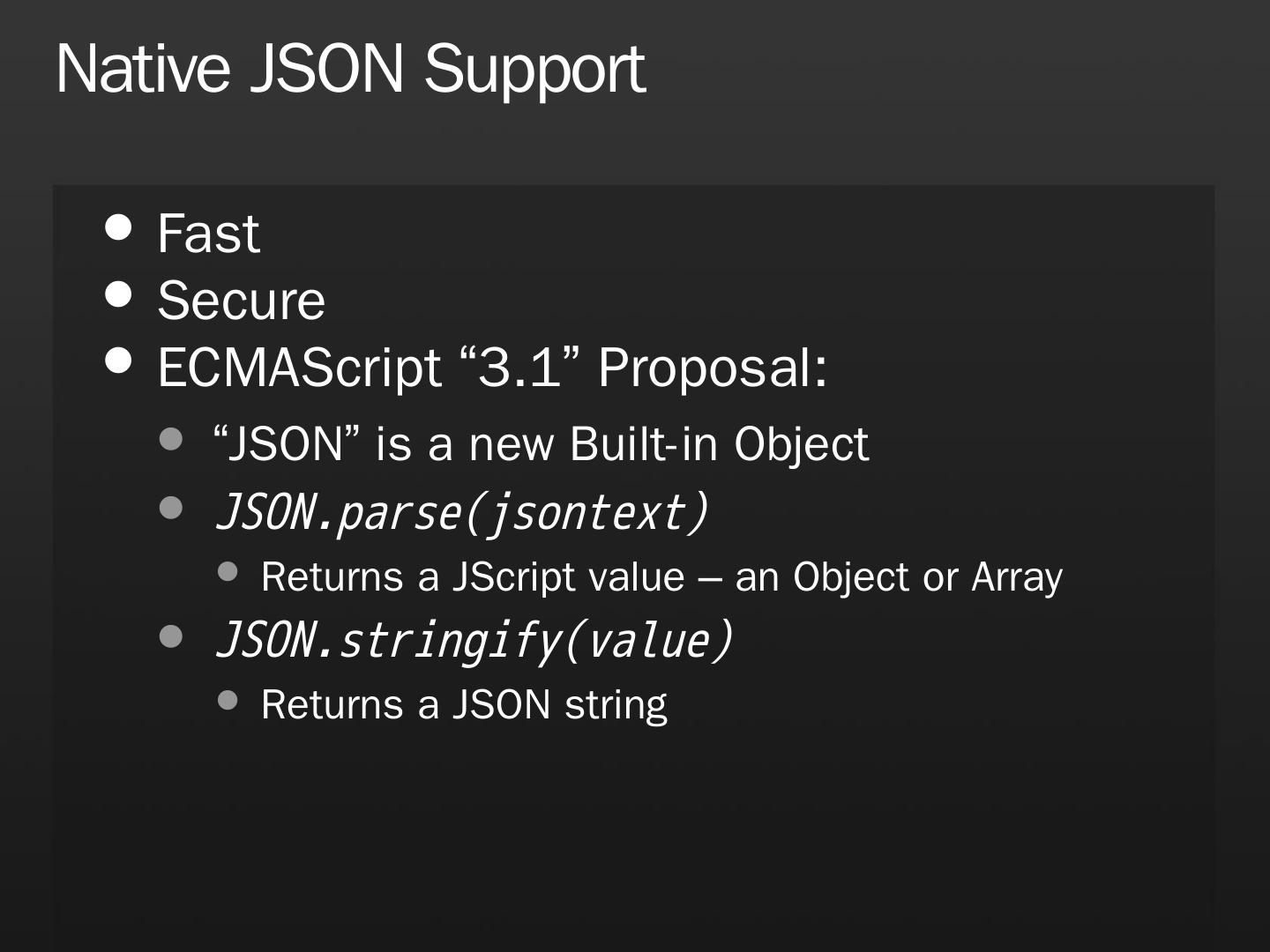Select the "Returns a JSON string" line
Image resolution: width=1270 pixels, height=952 pixels.
[464, 705]
